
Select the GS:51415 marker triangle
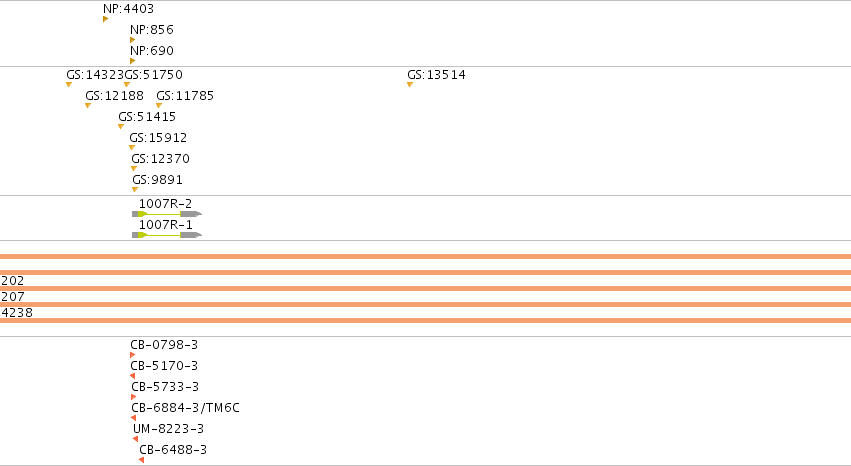pyautogui.click(x=121, y=127)
